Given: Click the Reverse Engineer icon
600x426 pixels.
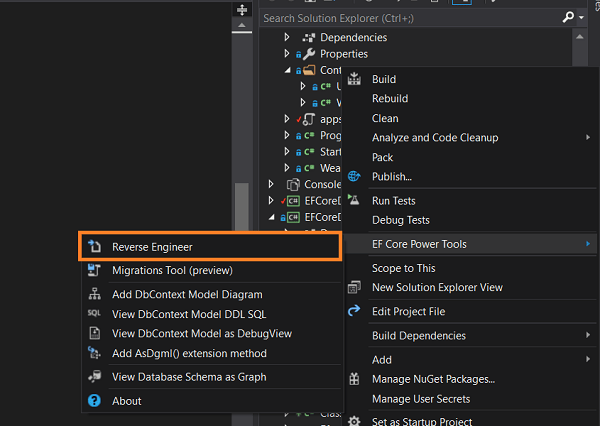Looking at the screenshot, I should click(95, 246).
